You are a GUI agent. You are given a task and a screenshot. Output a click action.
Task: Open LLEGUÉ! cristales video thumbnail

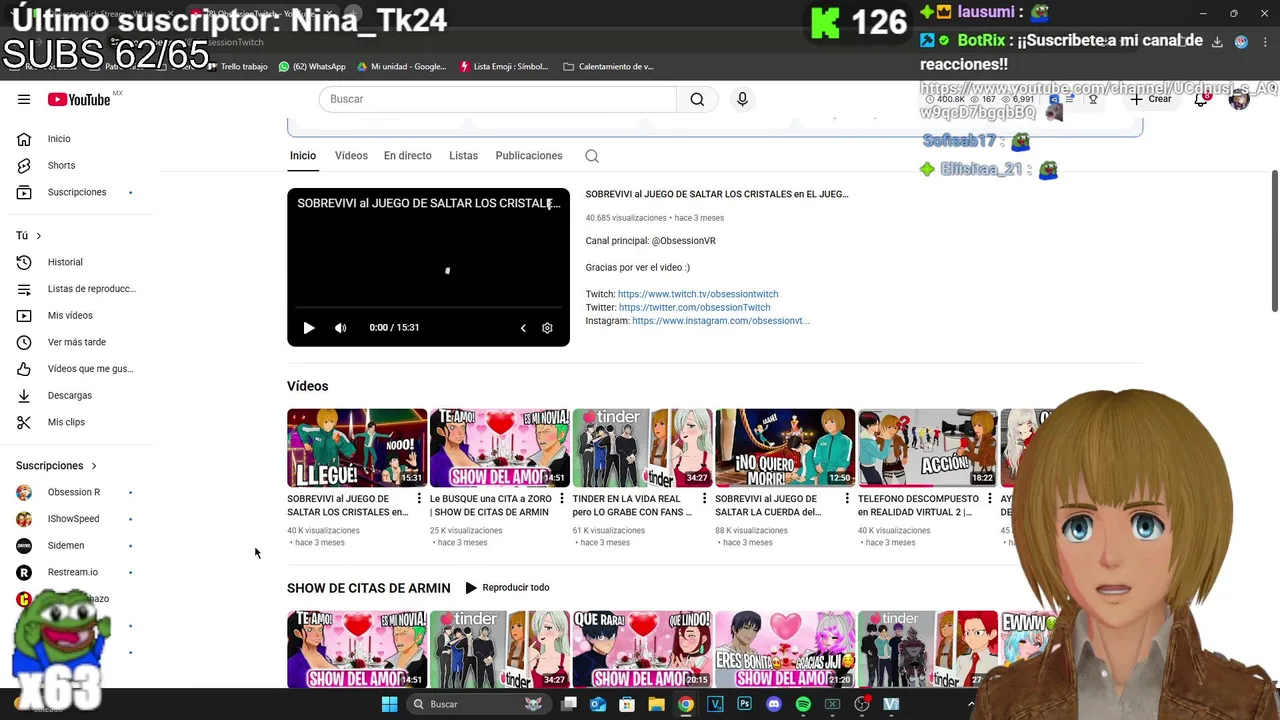[357, 448]
